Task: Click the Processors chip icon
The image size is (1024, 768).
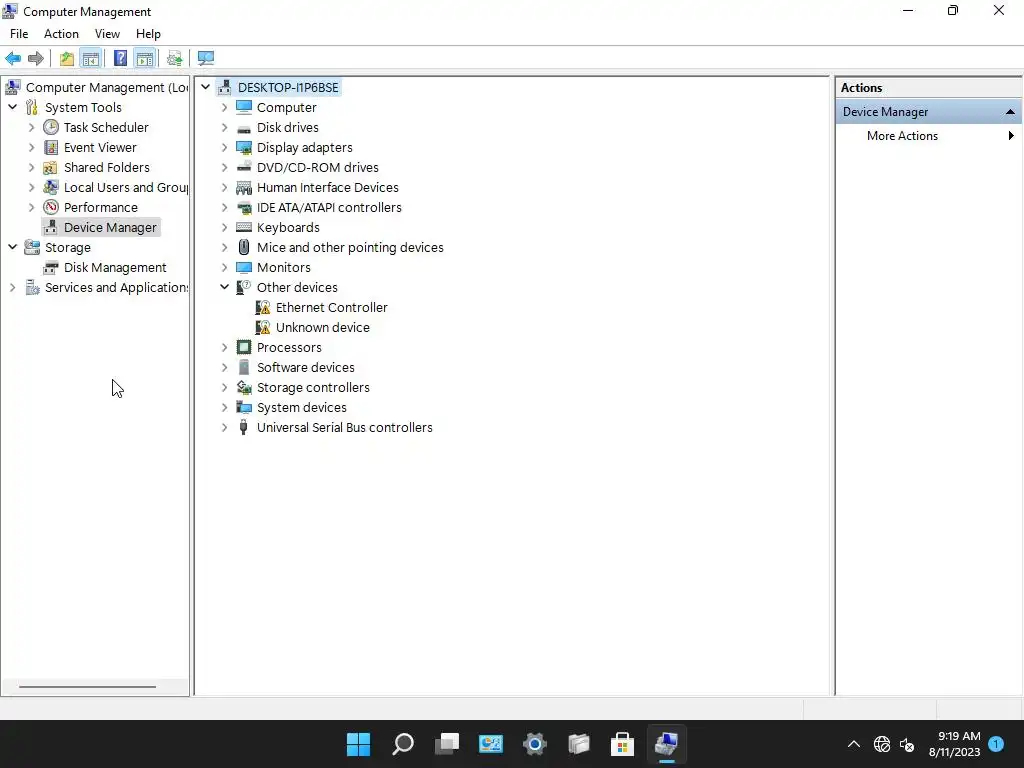Action: tap(244, 347)
